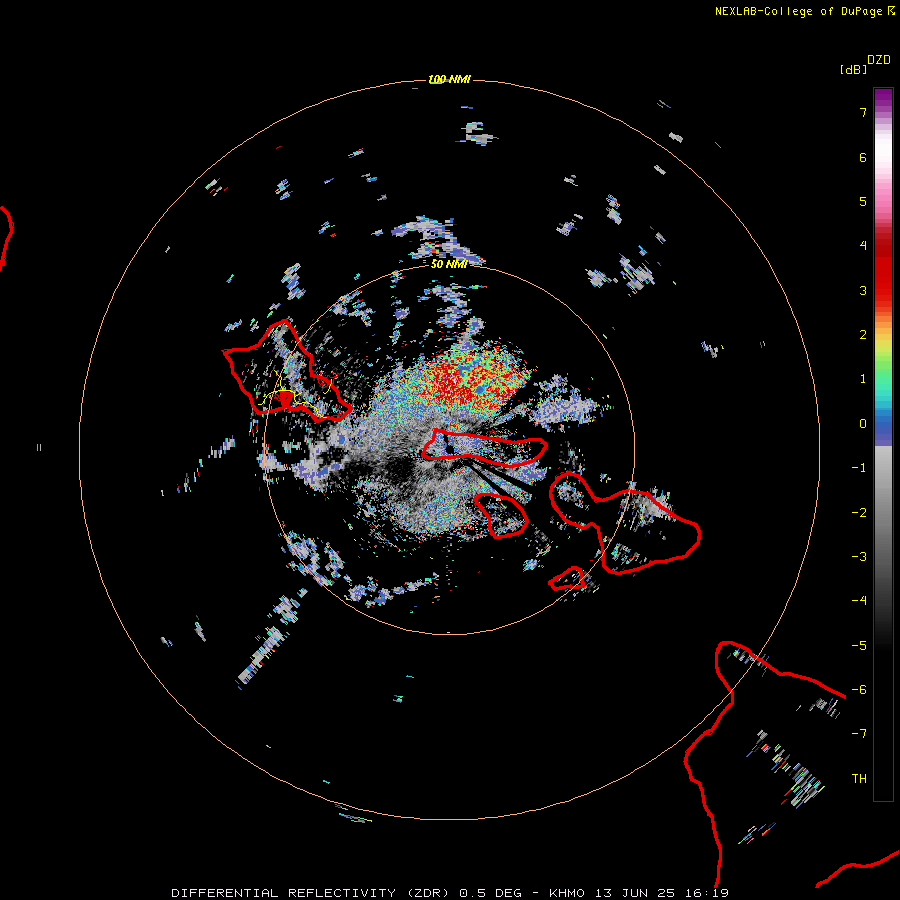Select the 3 dB scale tick label
This screenshot has width=900, height=900.
click(x=863, y=290)
